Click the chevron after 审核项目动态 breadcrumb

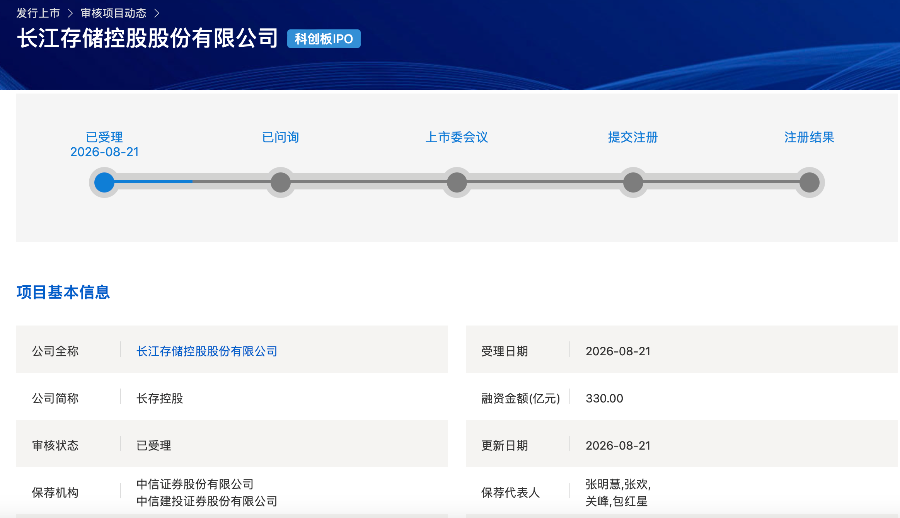click(x=157, y=13)
